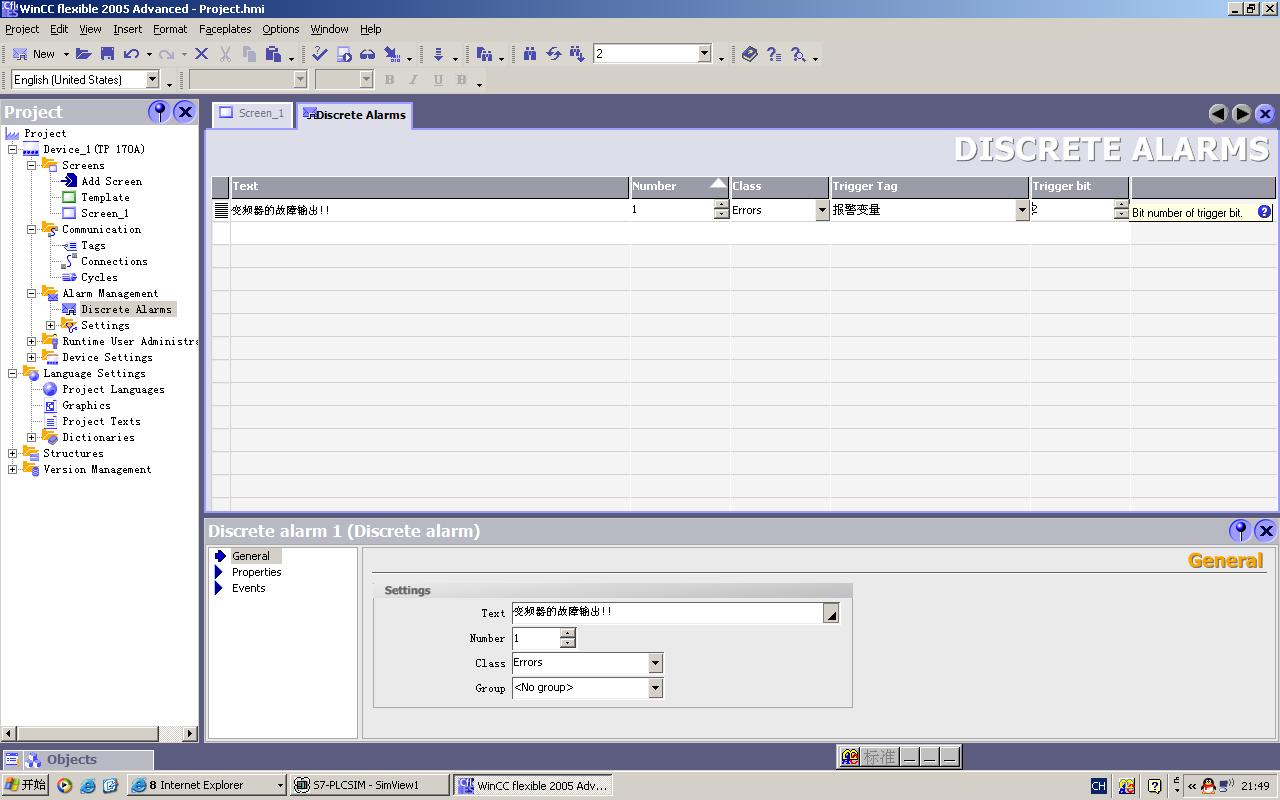Close the Discrete alarm properties panel

point(1266,530)
